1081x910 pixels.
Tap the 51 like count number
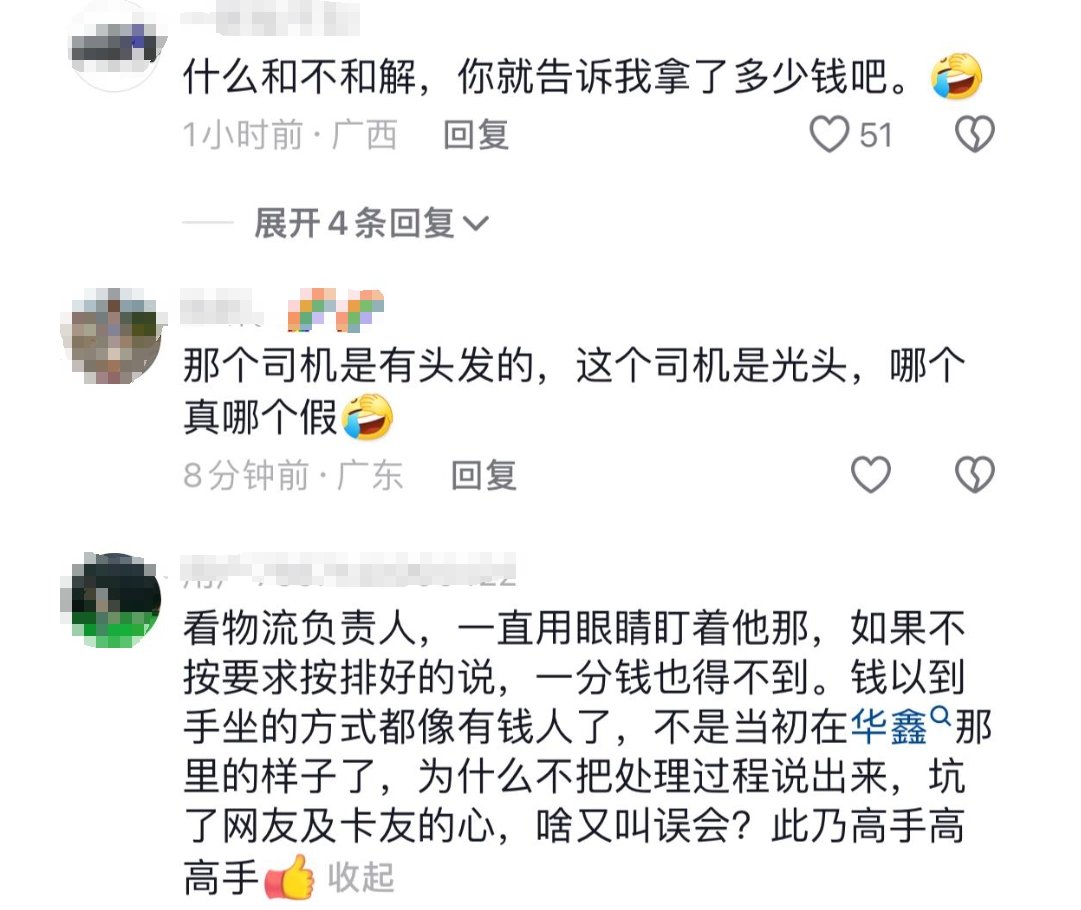pos(876,134)
